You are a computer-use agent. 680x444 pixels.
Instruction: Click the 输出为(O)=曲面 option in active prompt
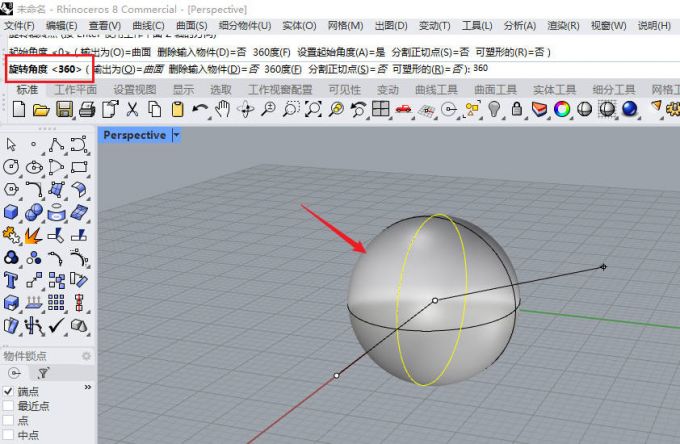click(128, 69)
